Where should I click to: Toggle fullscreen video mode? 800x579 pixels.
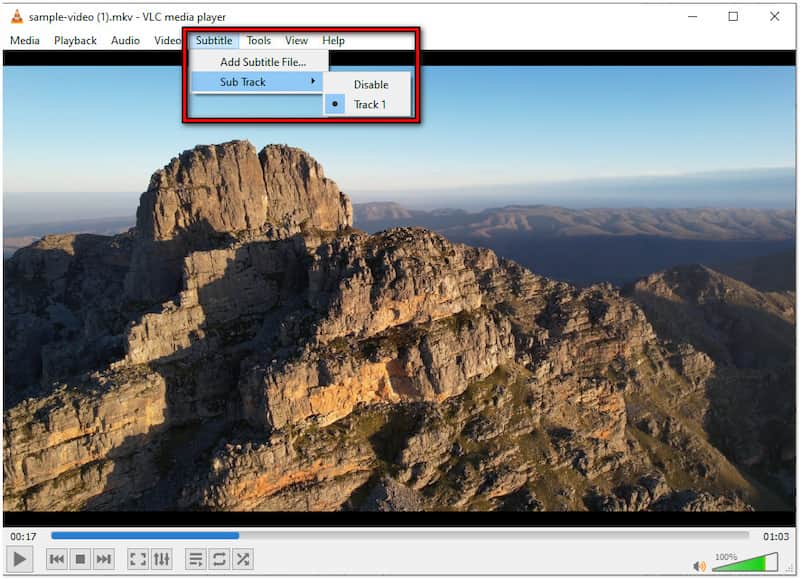coord(138,559)
